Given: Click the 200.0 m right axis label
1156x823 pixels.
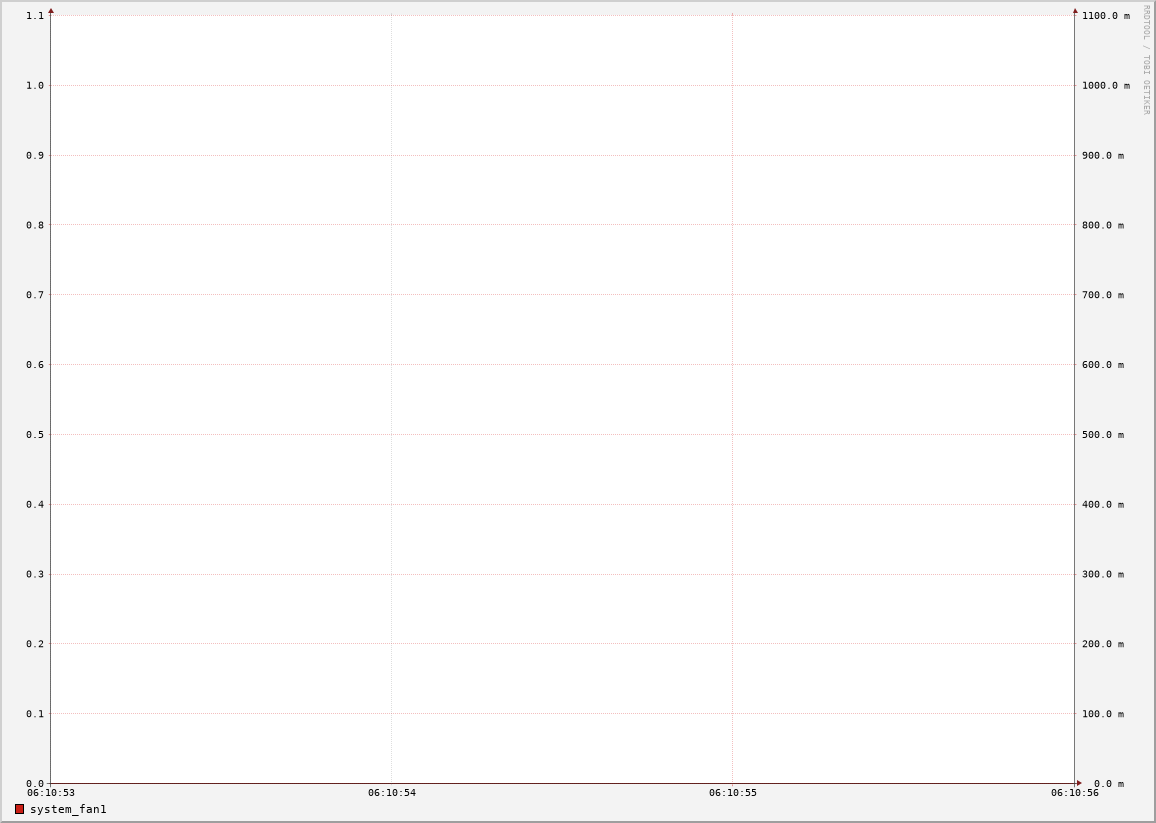Looking at the screenshot, I should tap(1102, 644).
